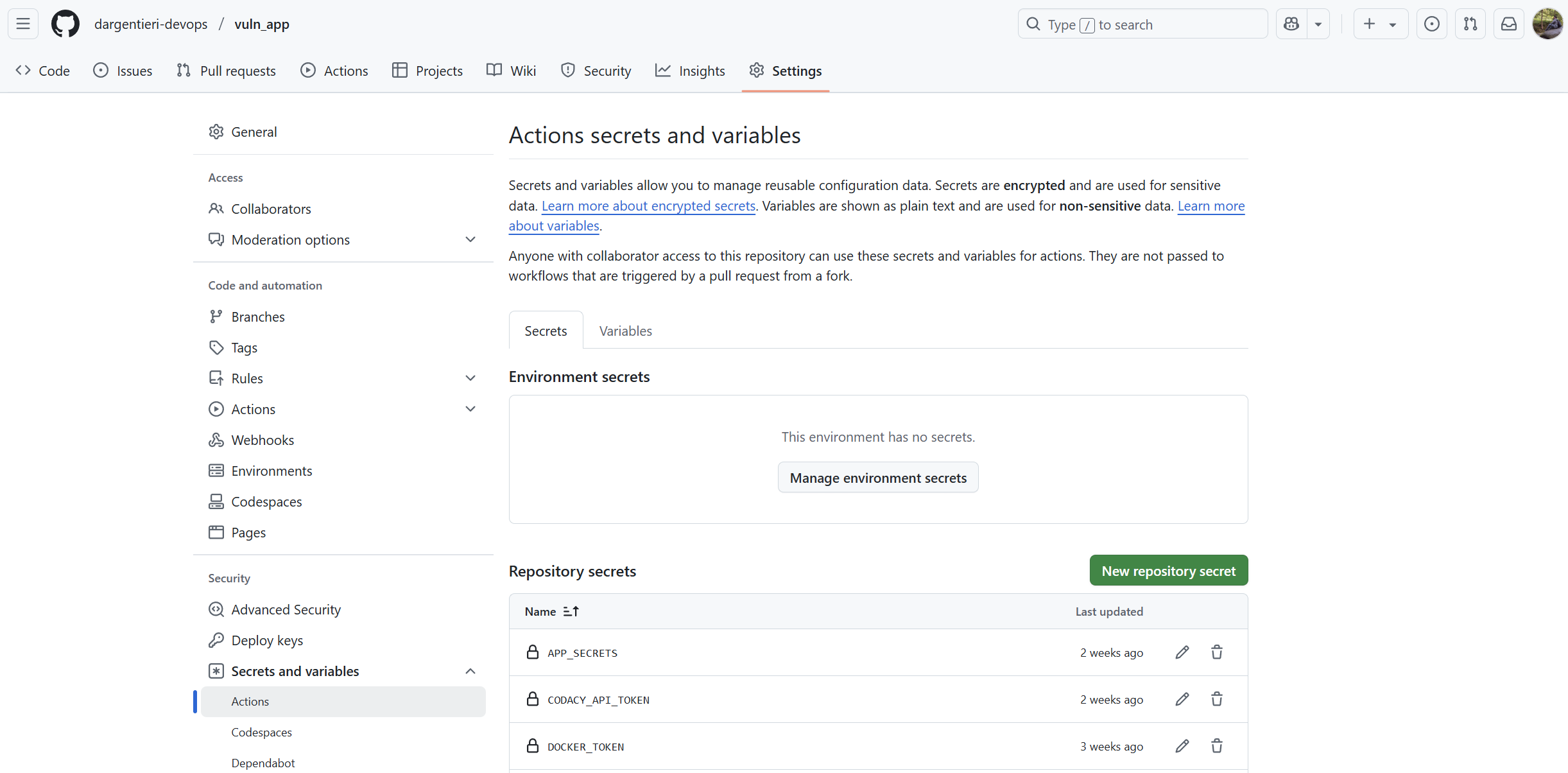1568x773 pixels.
Task: Open issues icon in top header
Action: click(1431, 24)
